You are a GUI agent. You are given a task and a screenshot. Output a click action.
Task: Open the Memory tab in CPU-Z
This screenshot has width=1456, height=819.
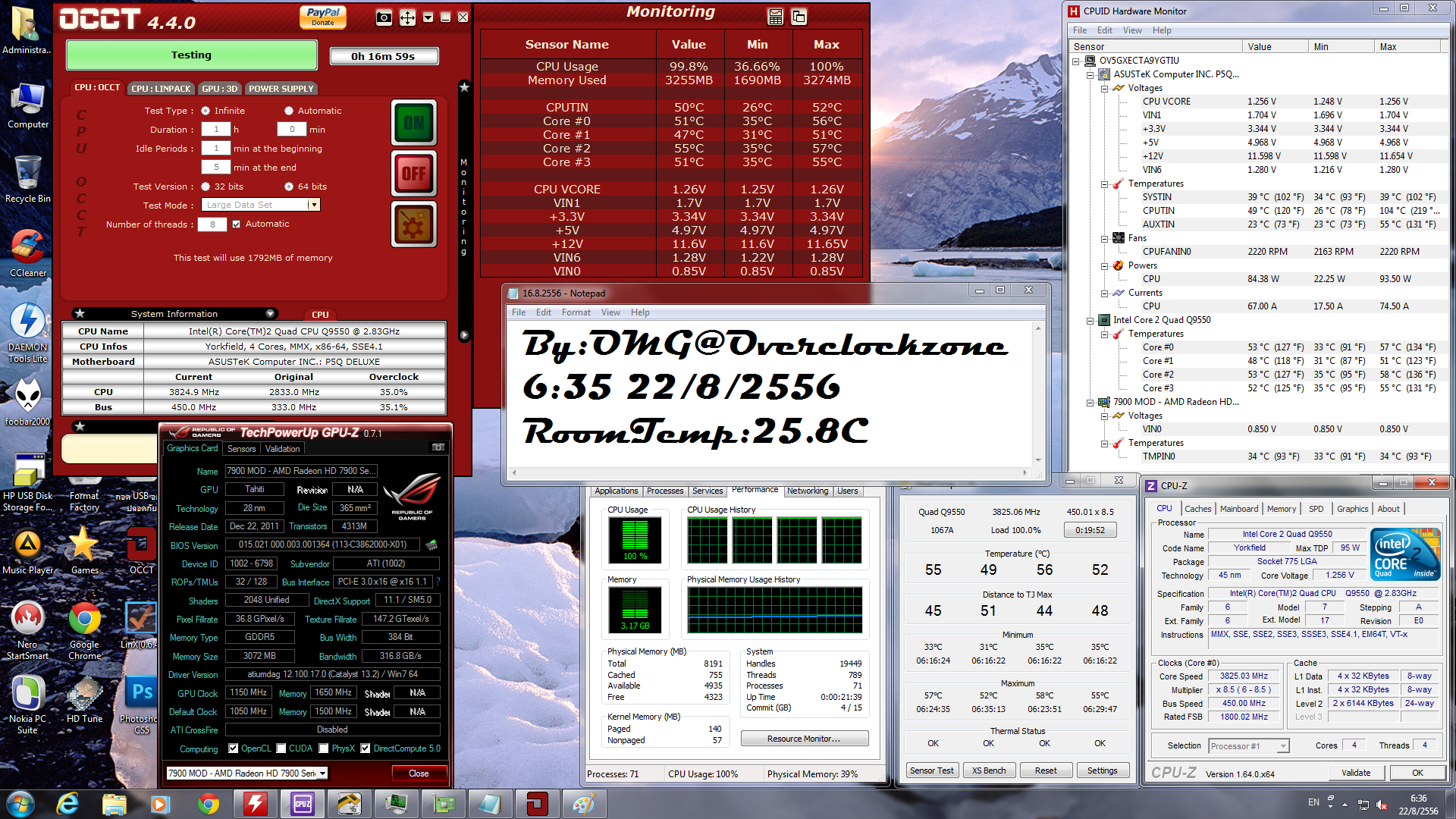click(1281, 509)
